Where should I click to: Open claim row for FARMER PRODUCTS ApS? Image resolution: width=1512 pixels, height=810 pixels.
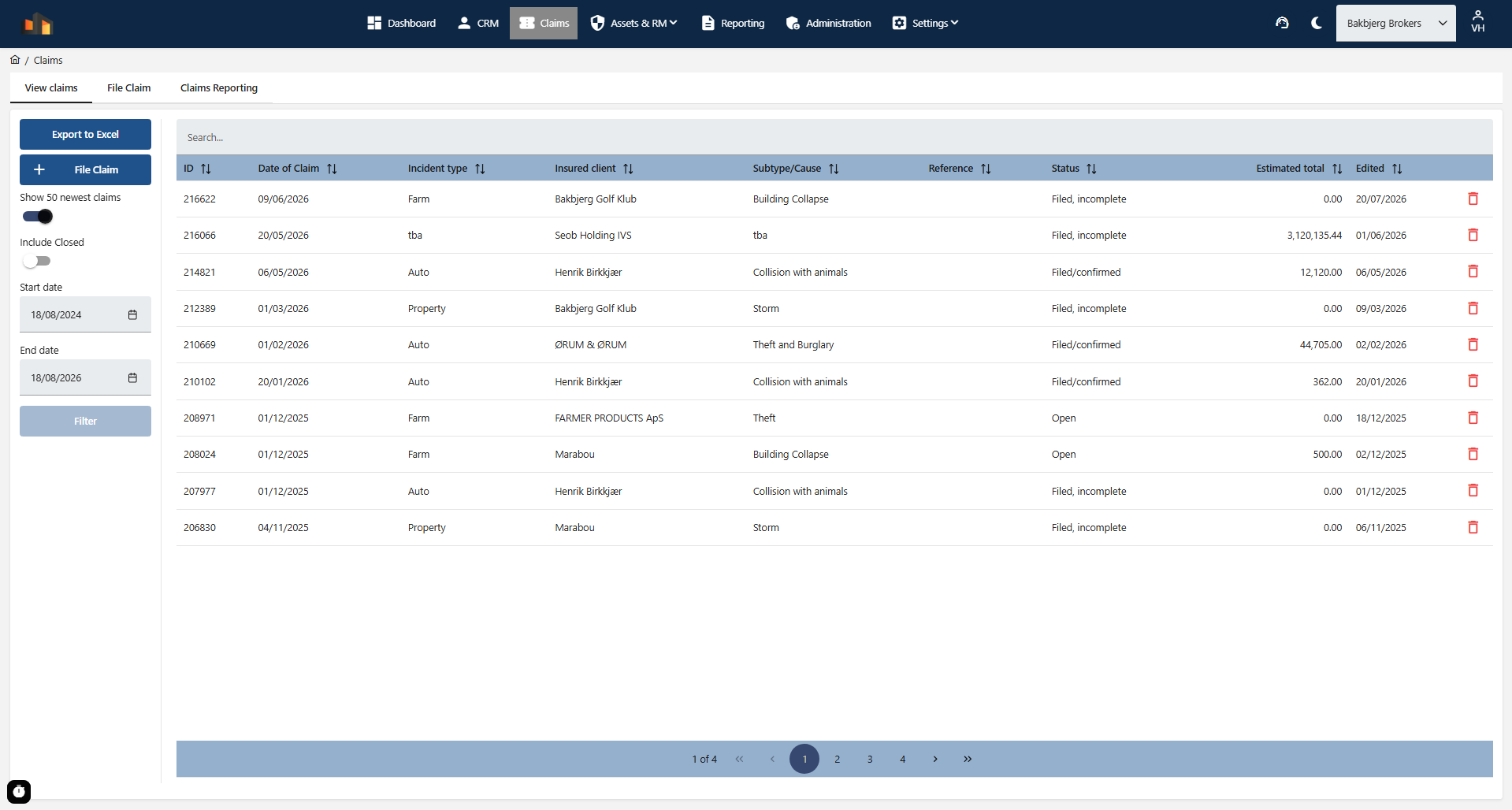coord(834,418)
